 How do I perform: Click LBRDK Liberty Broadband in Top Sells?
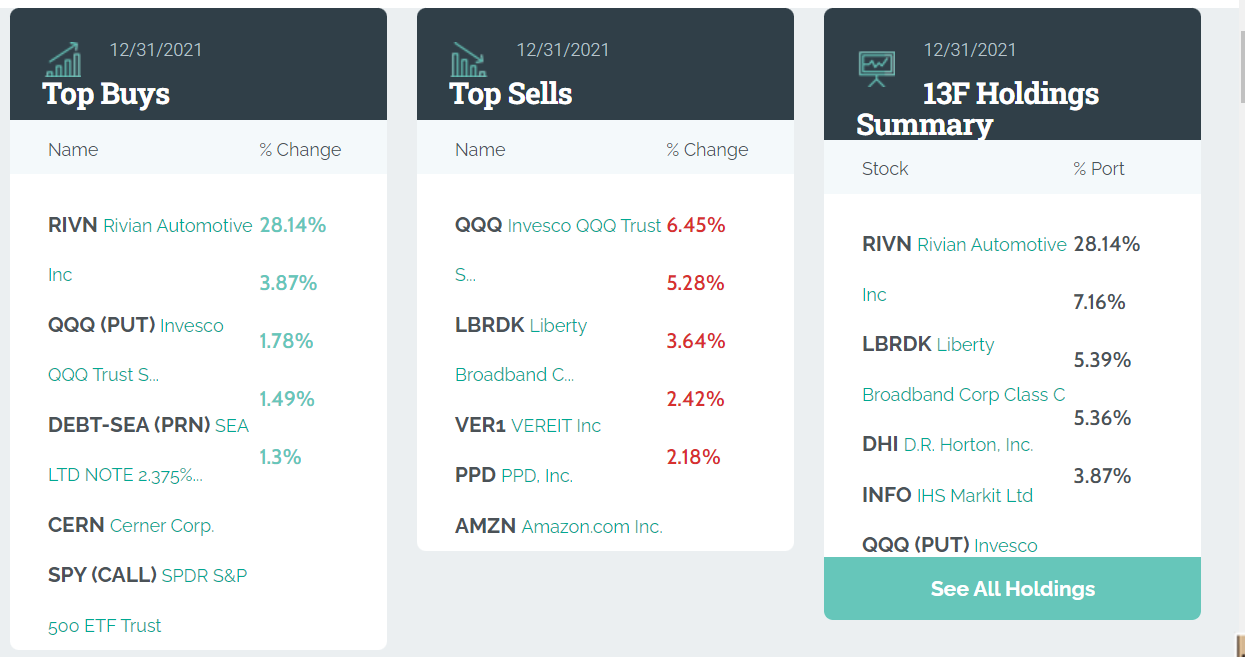coord(521,350)
